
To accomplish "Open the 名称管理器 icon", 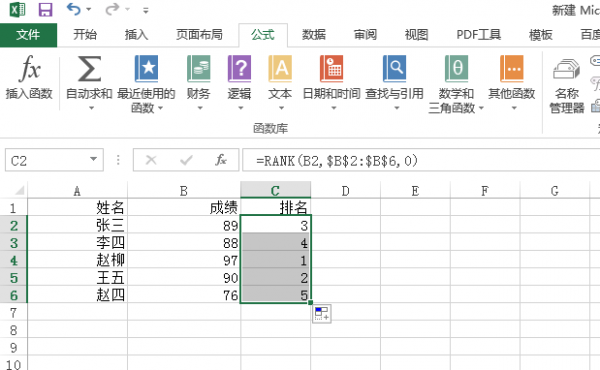I will click(x=567, y=70).
